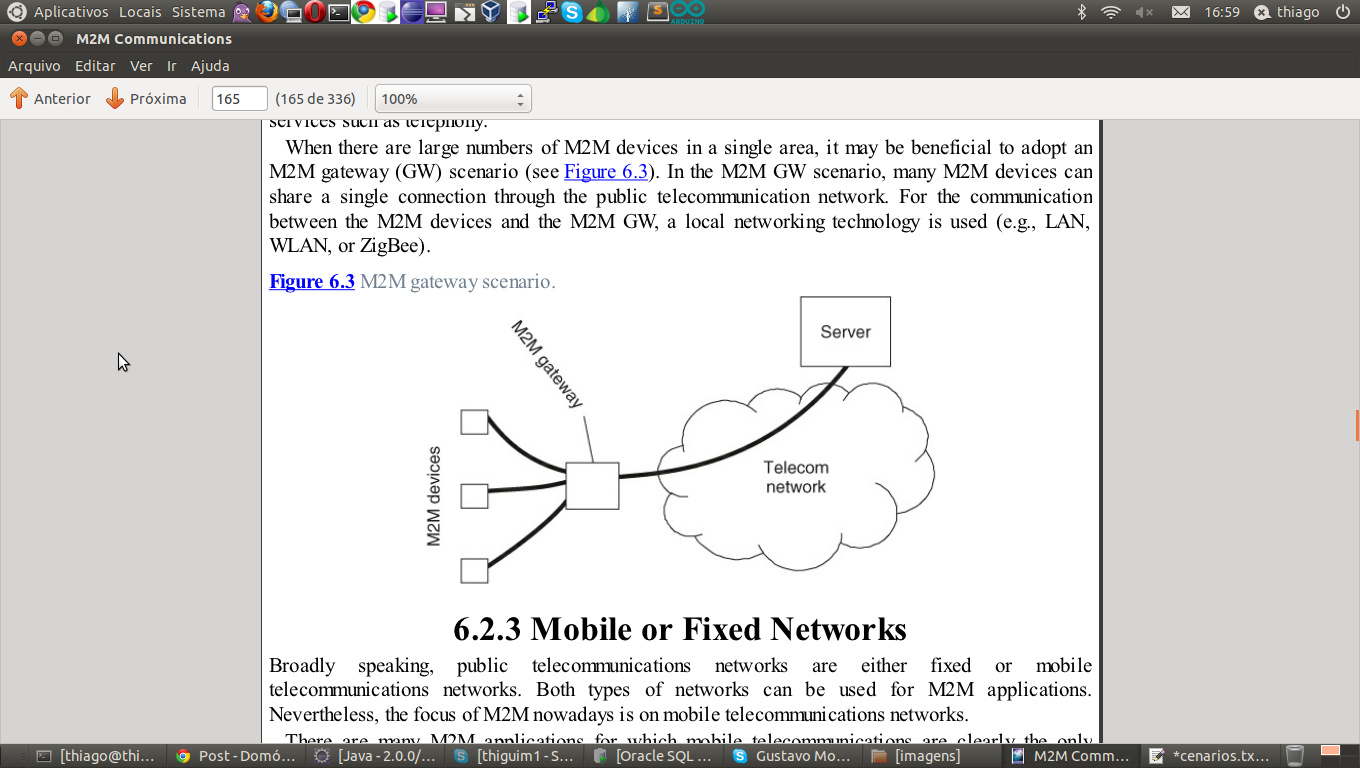The height and width of the screenshot is (768, 1360).
Task: Click the page number field showing 165
Action: click(239, 99)
